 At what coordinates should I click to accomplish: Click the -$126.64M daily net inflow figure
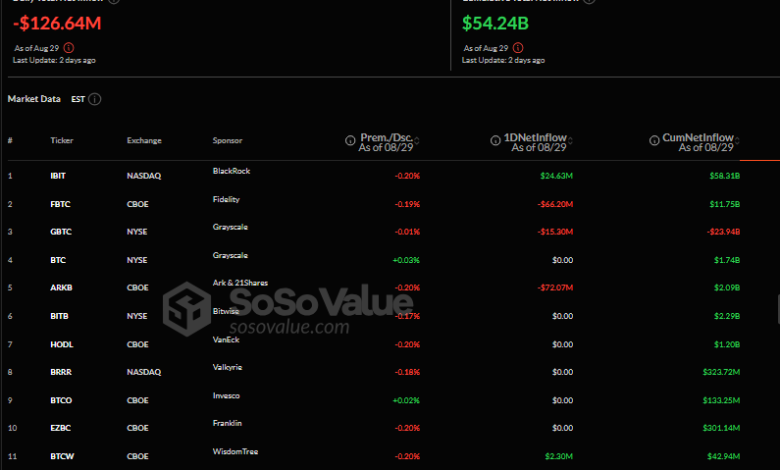(57, 23)
